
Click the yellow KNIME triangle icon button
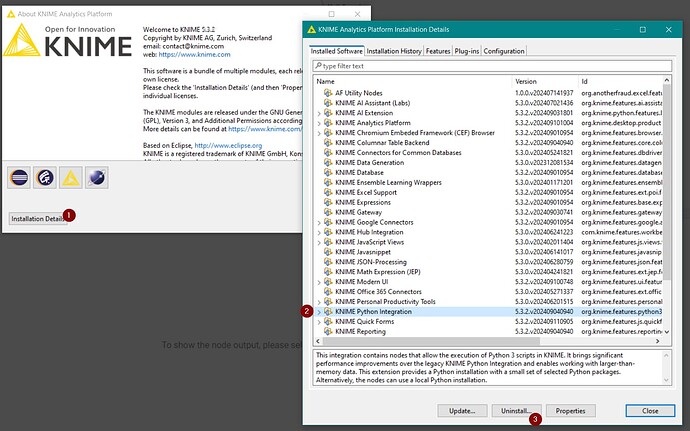tap(71, 178)
